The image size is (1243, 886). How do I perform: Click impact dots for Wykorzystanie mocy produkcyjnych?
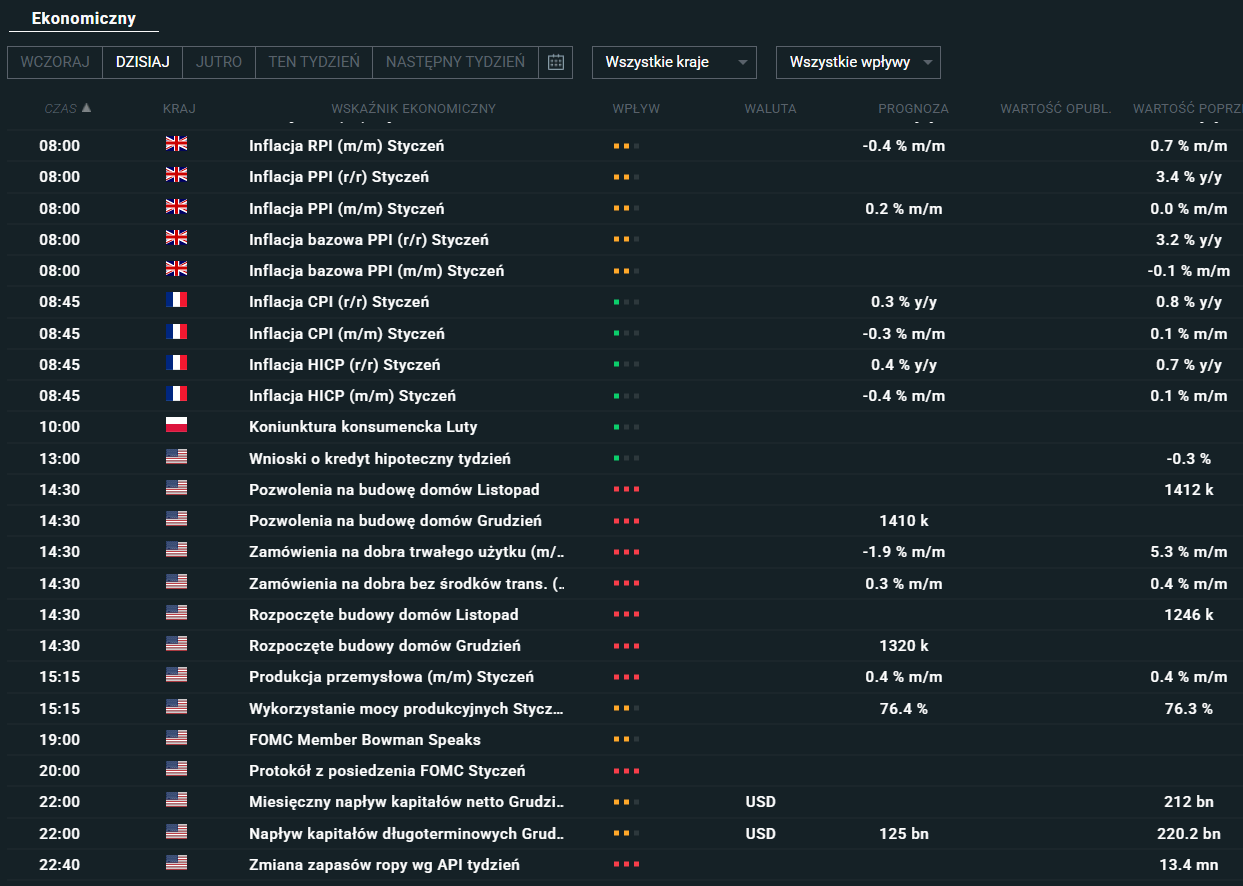click(626, 709)
